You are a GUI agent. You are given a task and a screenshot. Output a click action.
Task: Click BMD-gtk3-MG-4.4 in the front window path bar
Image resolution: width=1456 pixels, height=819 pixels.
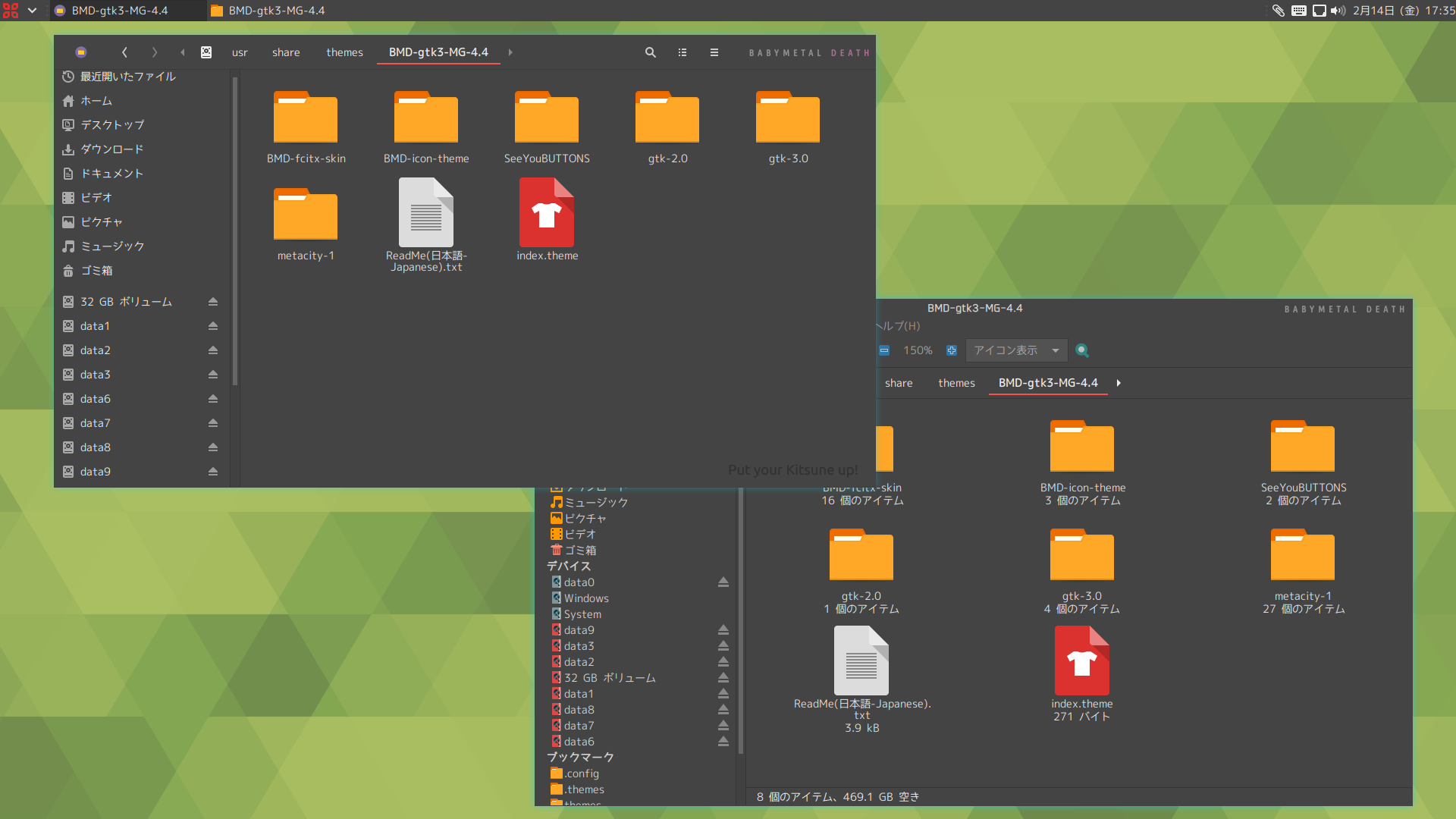(x=438, y=52)
